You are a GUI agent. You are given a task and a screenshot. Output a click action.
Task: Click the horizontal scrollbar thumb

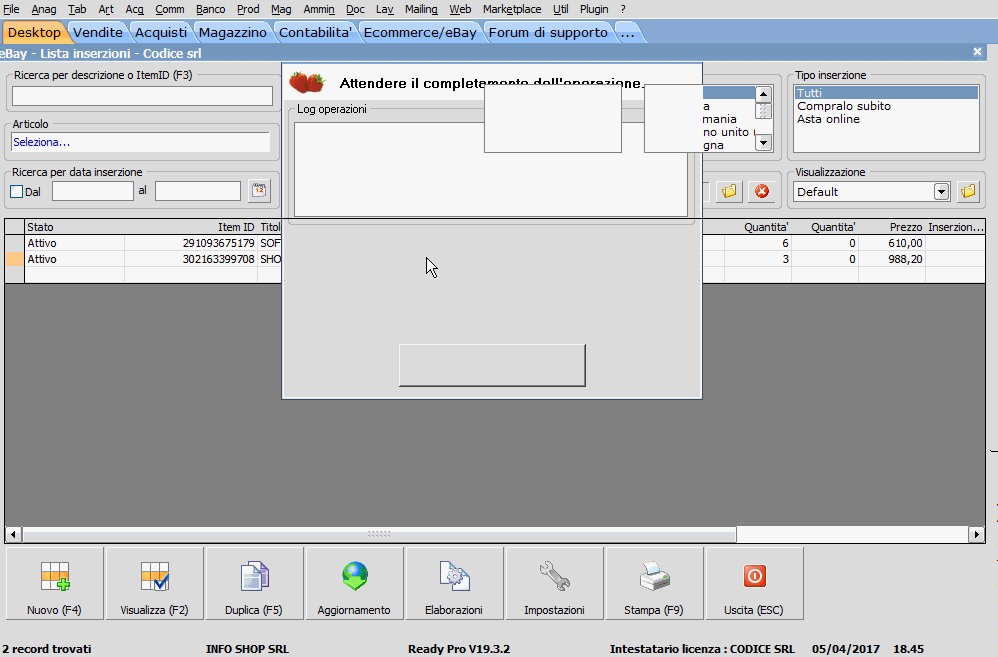(379, 534)
